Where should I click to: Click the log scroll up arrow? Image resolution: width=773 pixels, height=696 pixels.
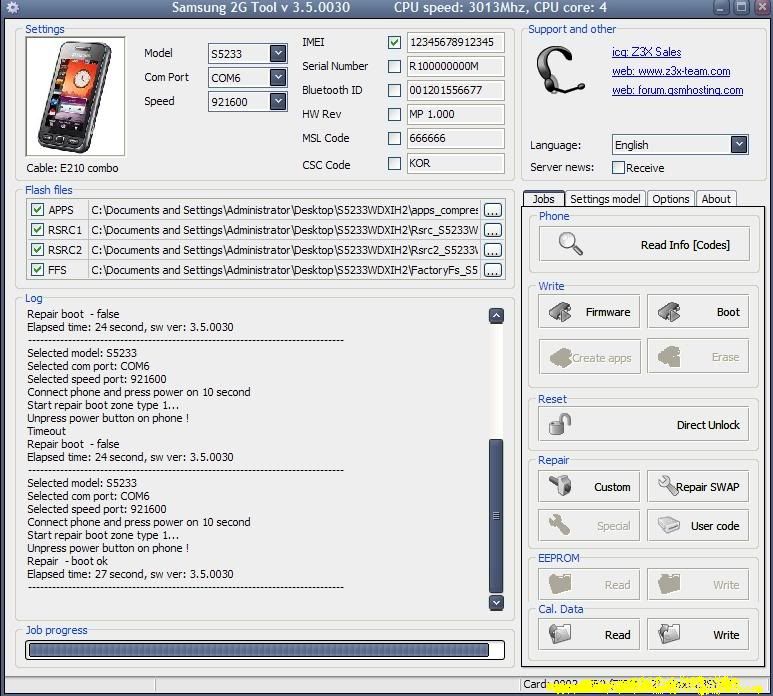496,315
